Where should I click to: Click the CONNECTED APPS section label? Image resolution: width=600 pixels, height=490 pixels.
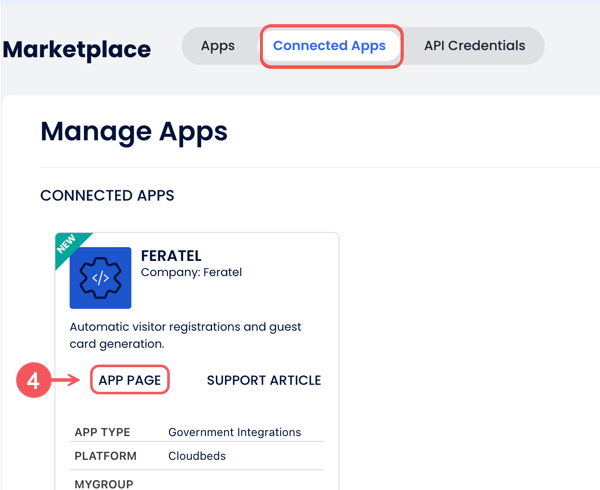tap(107, 195)
